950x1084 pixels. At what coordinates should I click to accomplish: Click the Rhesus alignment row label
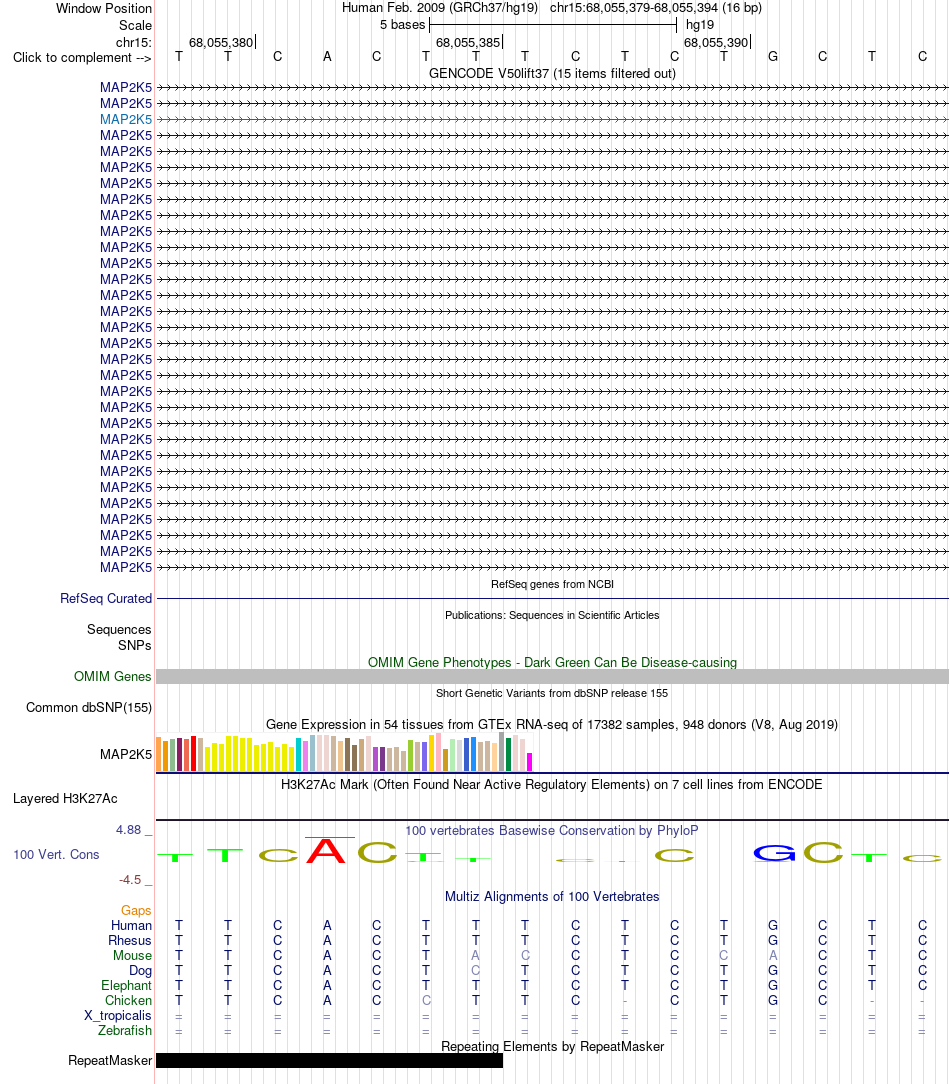point(130,941)
